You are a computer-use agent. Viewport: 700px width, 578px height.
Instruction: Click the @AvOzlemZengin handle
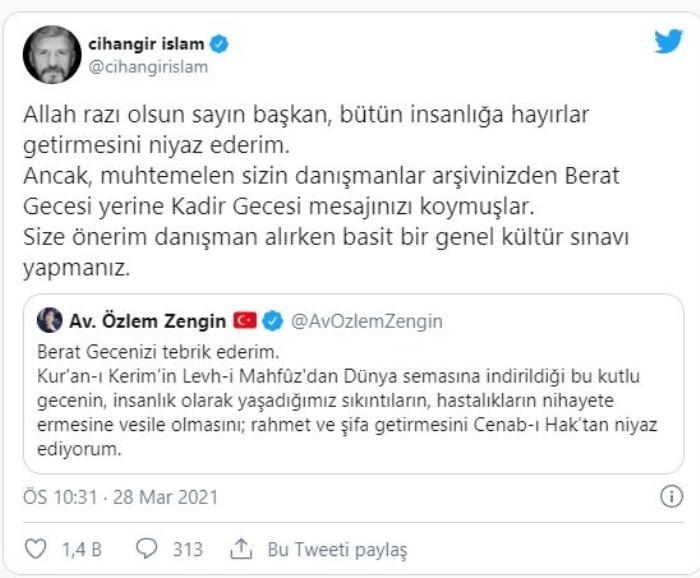(x=366, y=321)
